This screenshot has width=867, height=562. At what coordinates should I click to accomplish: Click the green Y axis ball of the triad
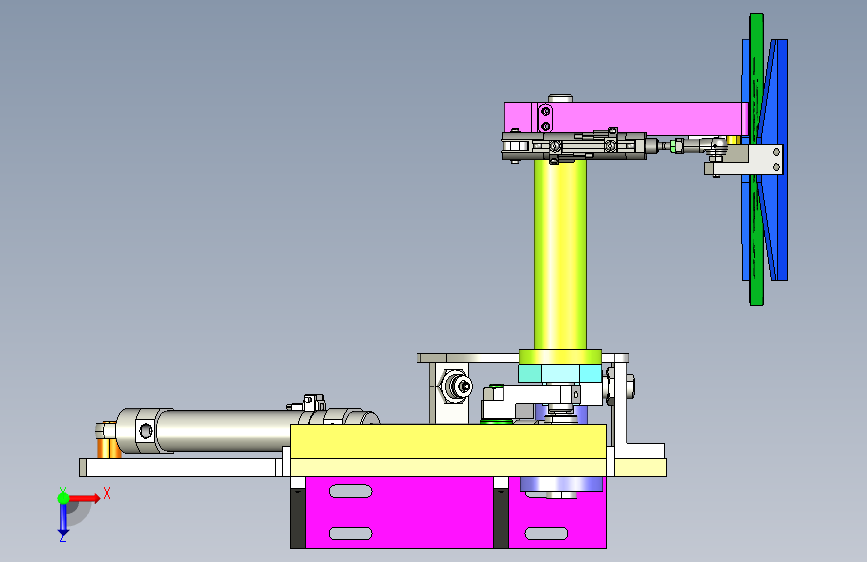point(63,498)
